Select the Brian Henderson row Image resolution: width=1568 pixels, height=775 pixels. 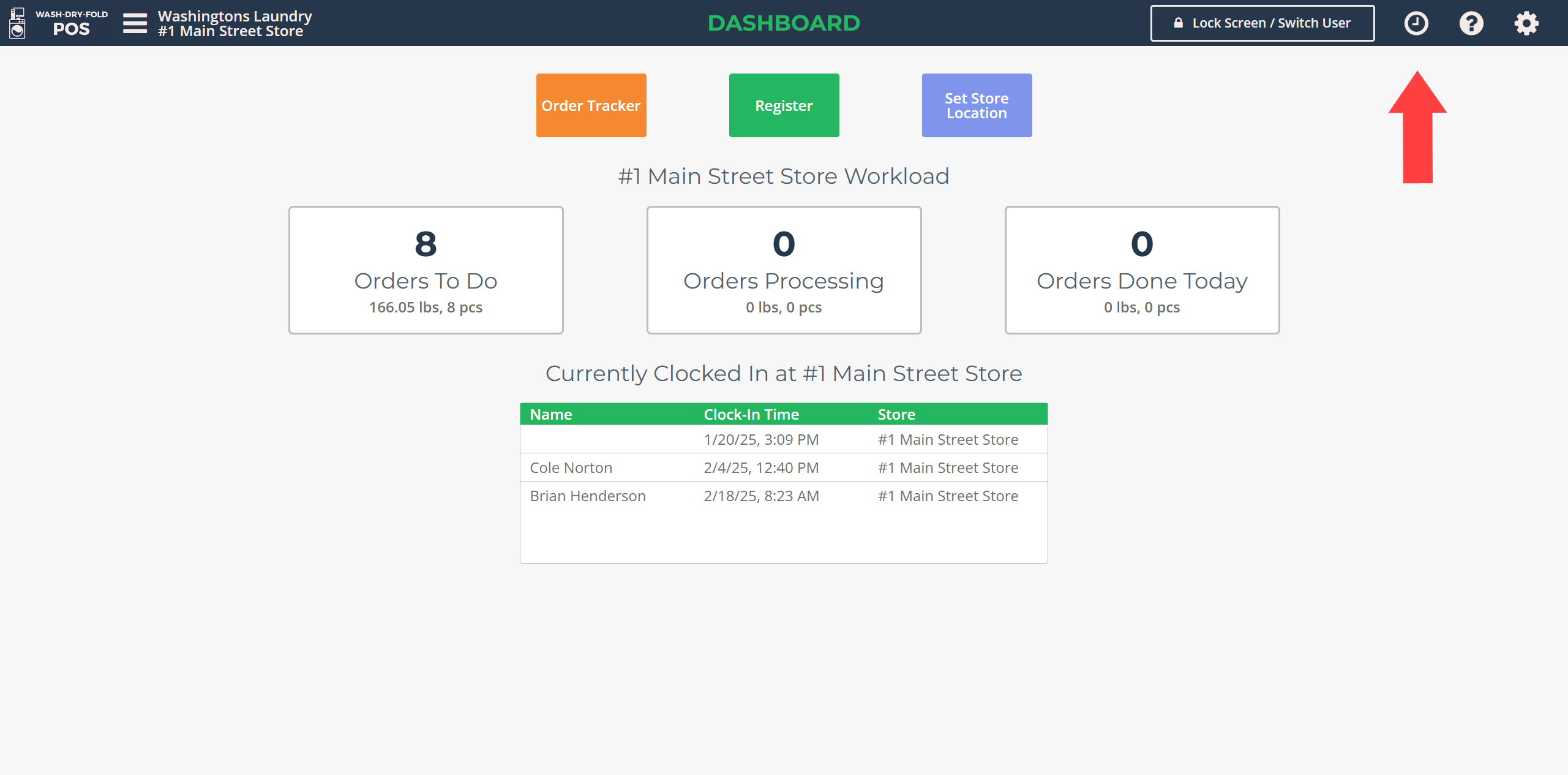pos(784,496)
